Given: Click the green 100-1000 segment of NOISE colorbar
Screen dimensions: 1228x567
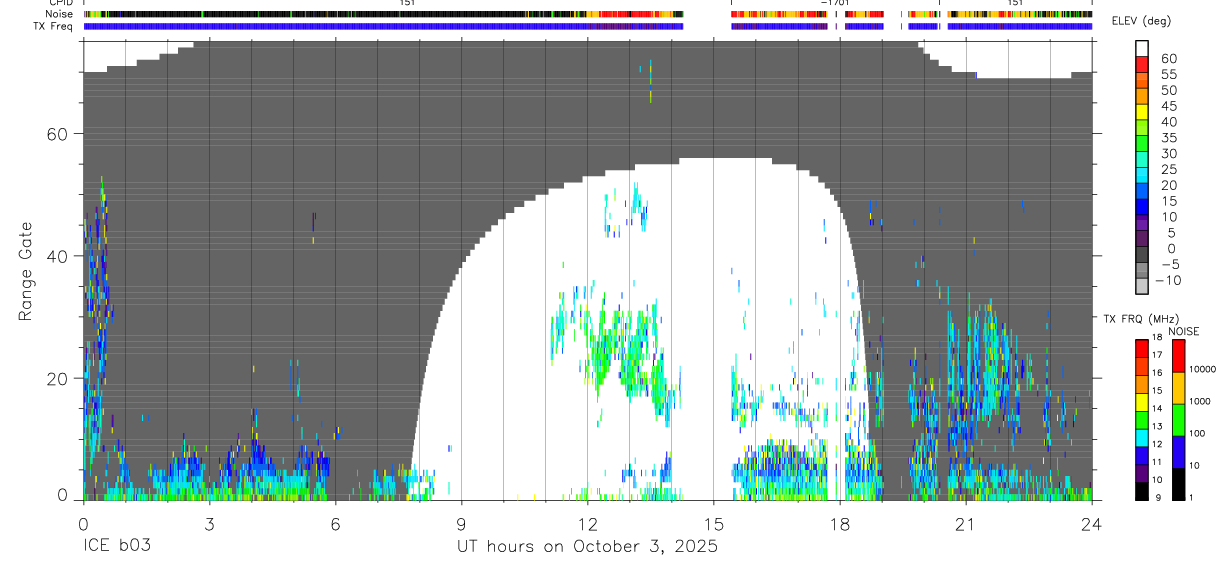Looking at the screenshot, I should [x=1177, y=419].
